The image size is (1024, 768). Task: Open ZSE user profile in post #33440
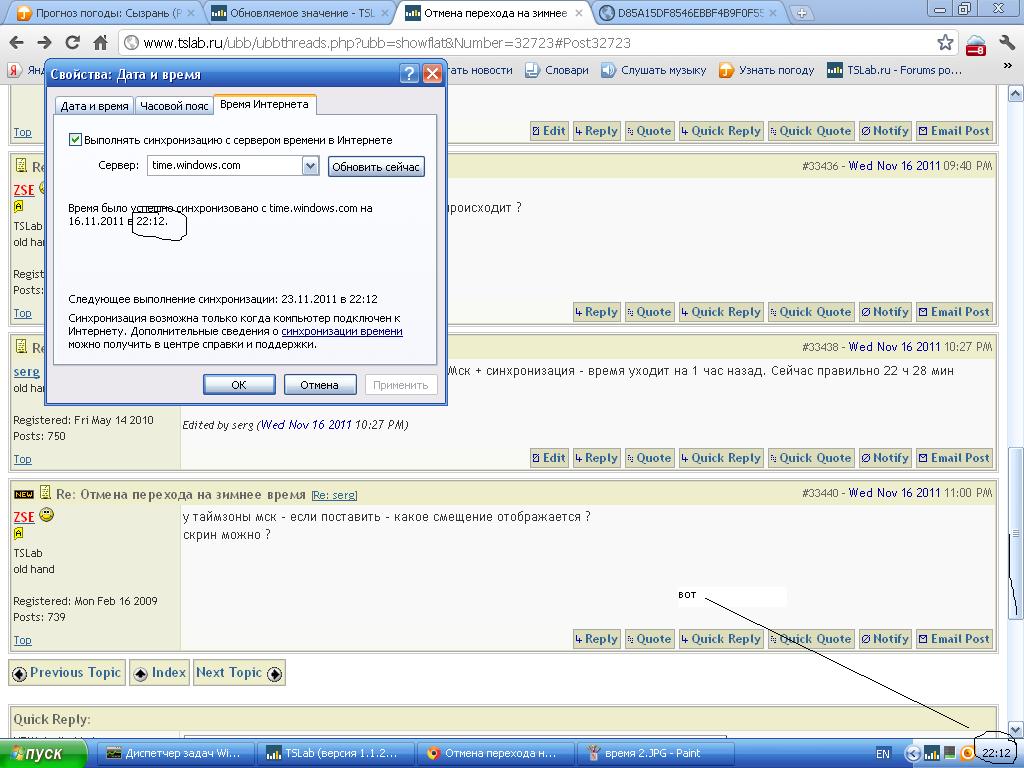[24, 517]
